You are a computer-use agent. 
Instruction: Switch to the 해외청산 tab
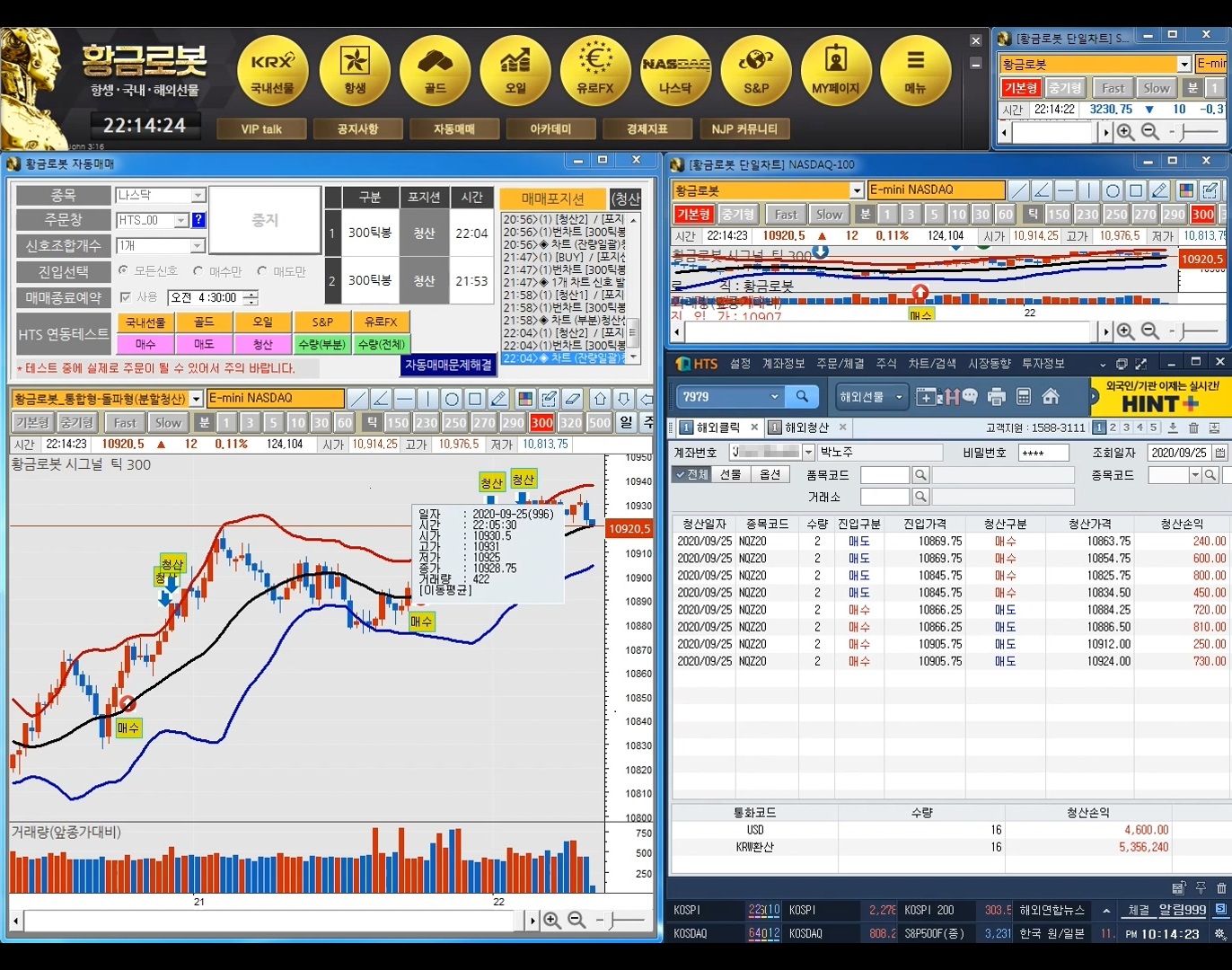(x=806, y=428)
